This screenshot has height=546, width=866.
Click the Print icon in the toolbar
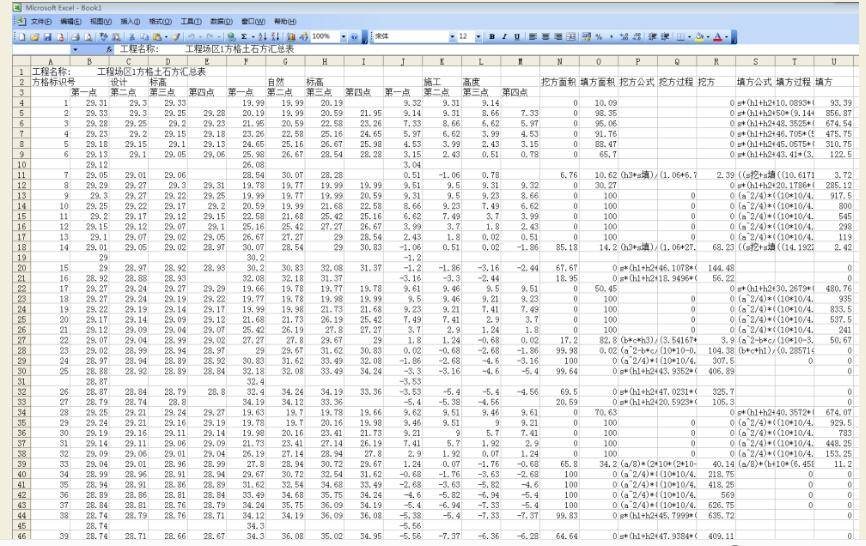click(x=76, y=37)
